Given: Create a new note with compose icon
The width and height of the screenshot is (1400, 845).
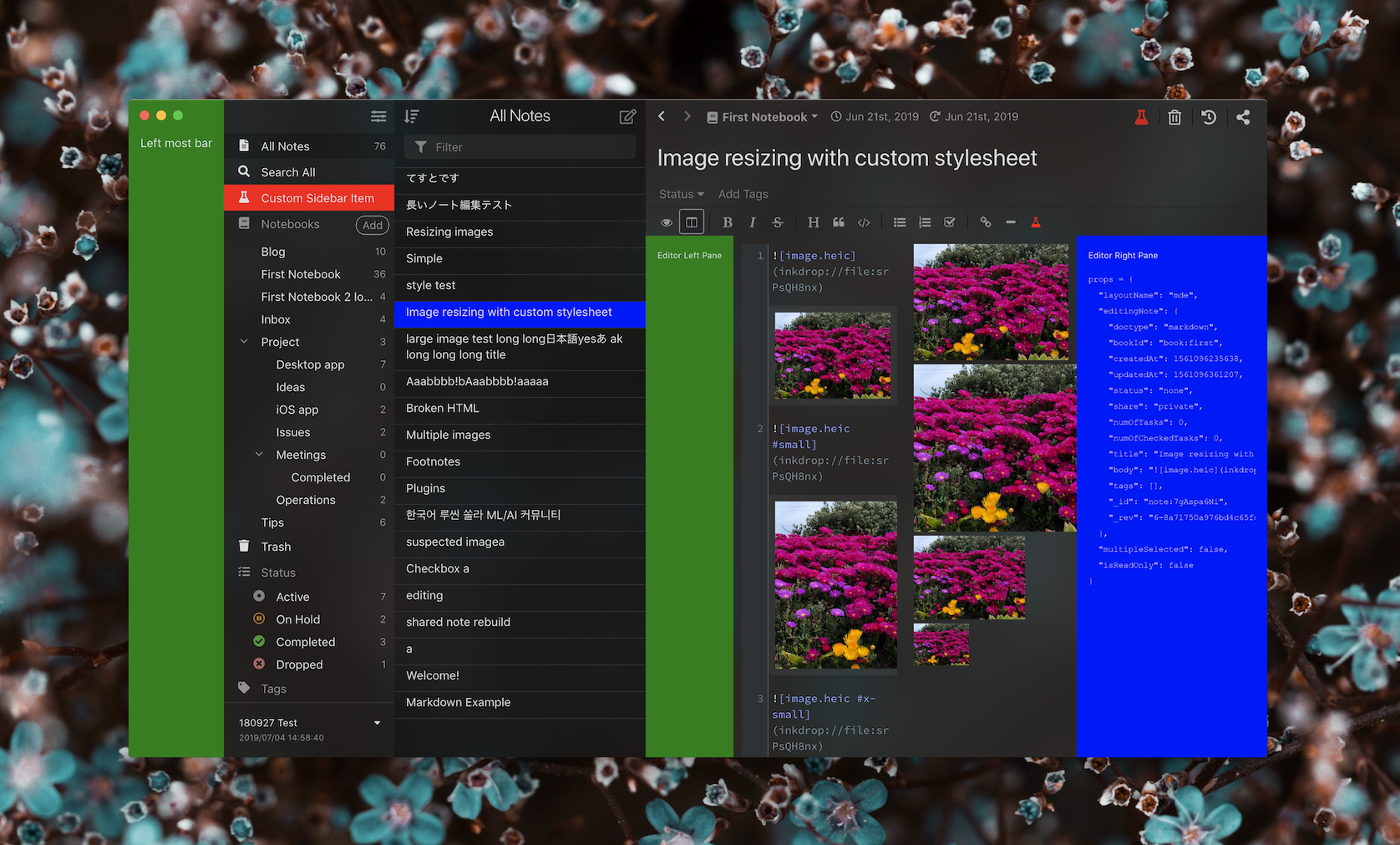Looking at the screenshot, I should [x=627, y=116].
